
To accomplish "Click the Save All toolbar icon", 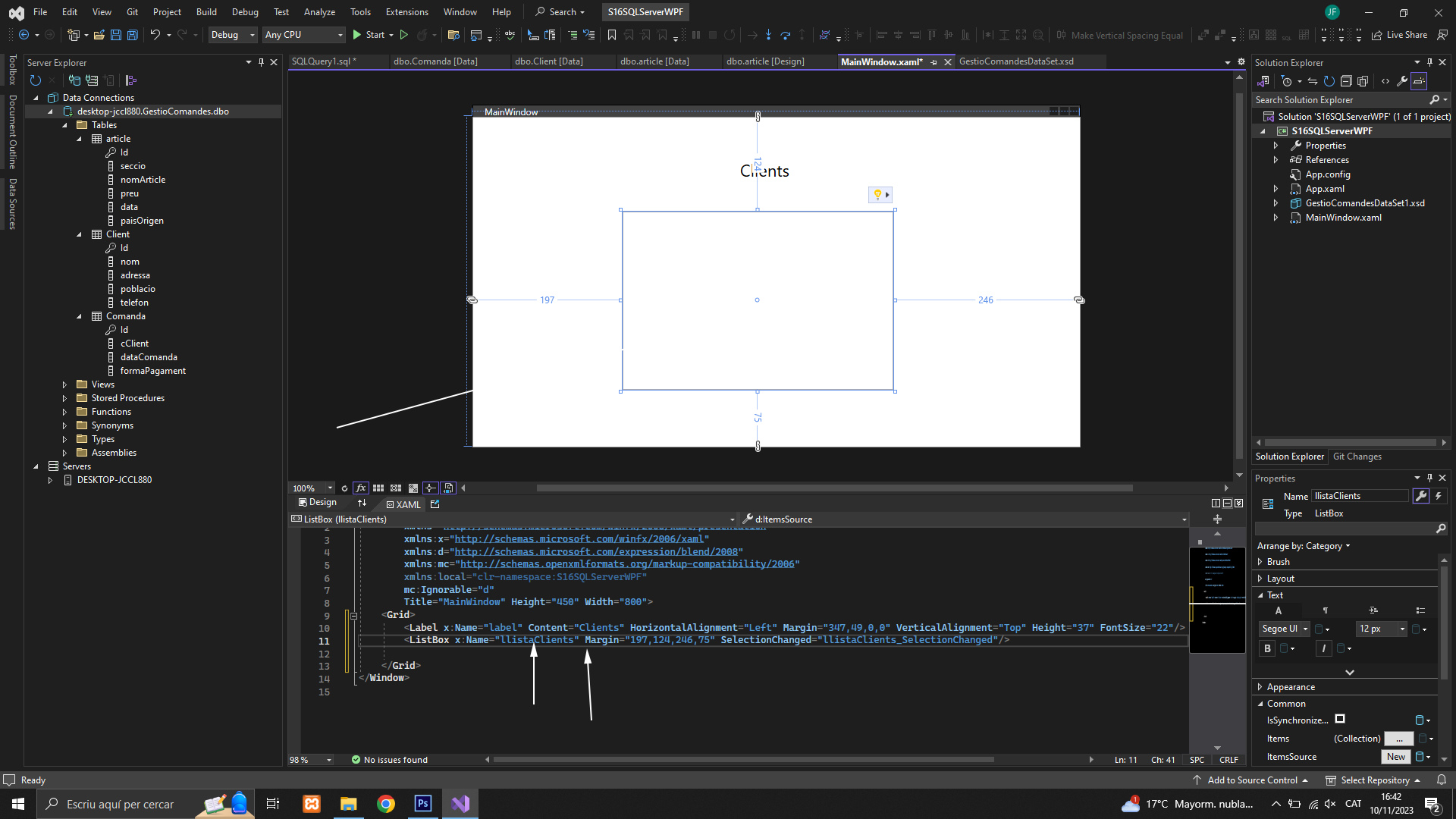I will (x=133, y=35).
